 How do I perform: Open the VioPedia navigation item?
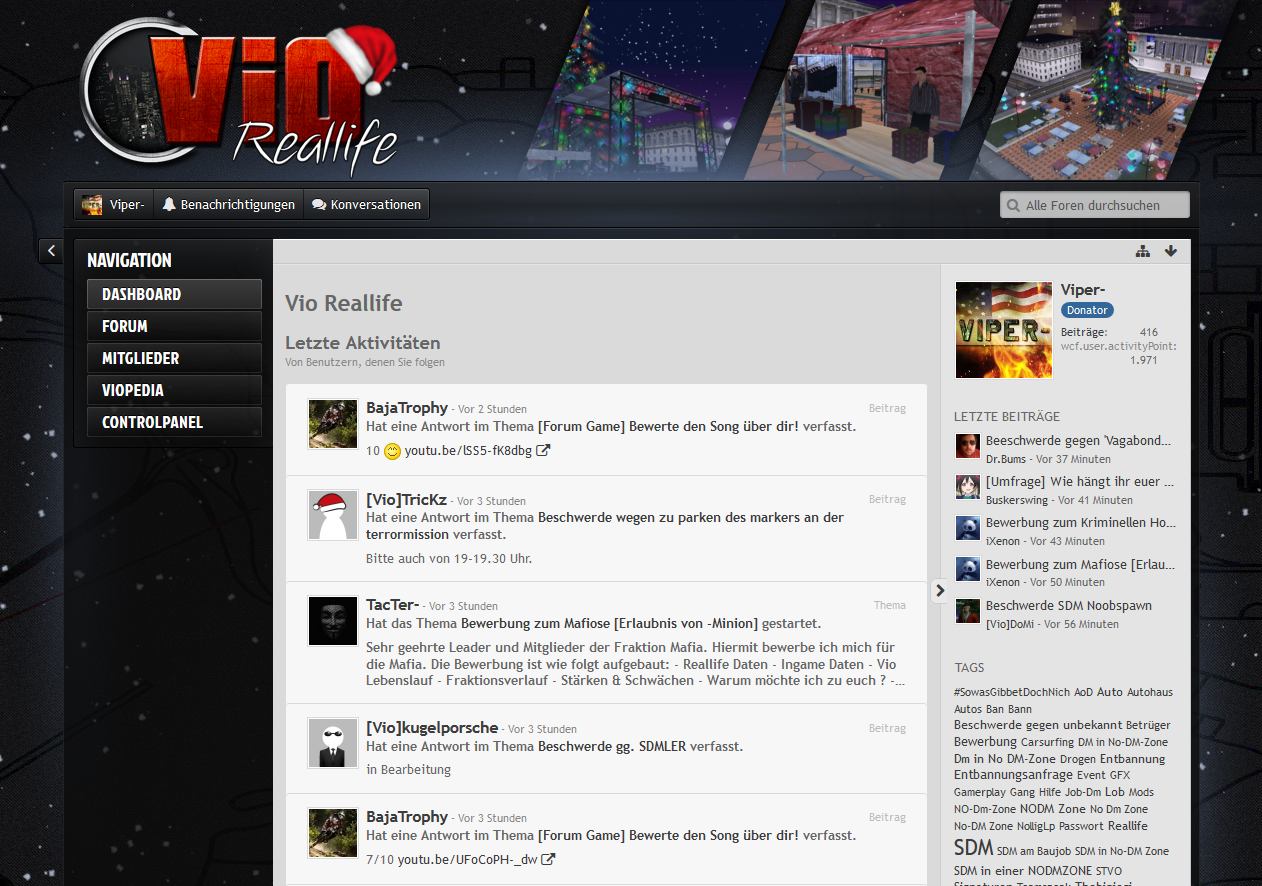tap(174, 390)
